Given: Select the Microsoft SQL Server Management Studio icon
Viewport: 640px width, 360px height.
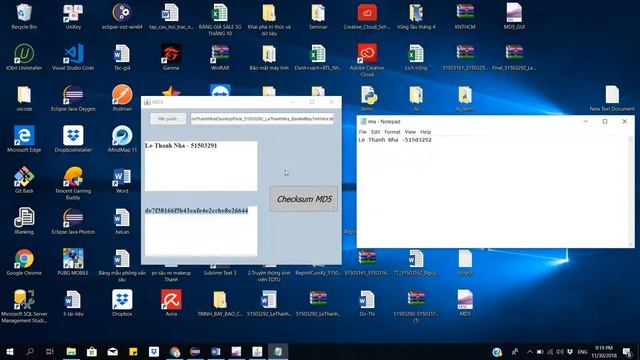Looking at the screenshot, I should pos(24,306).
